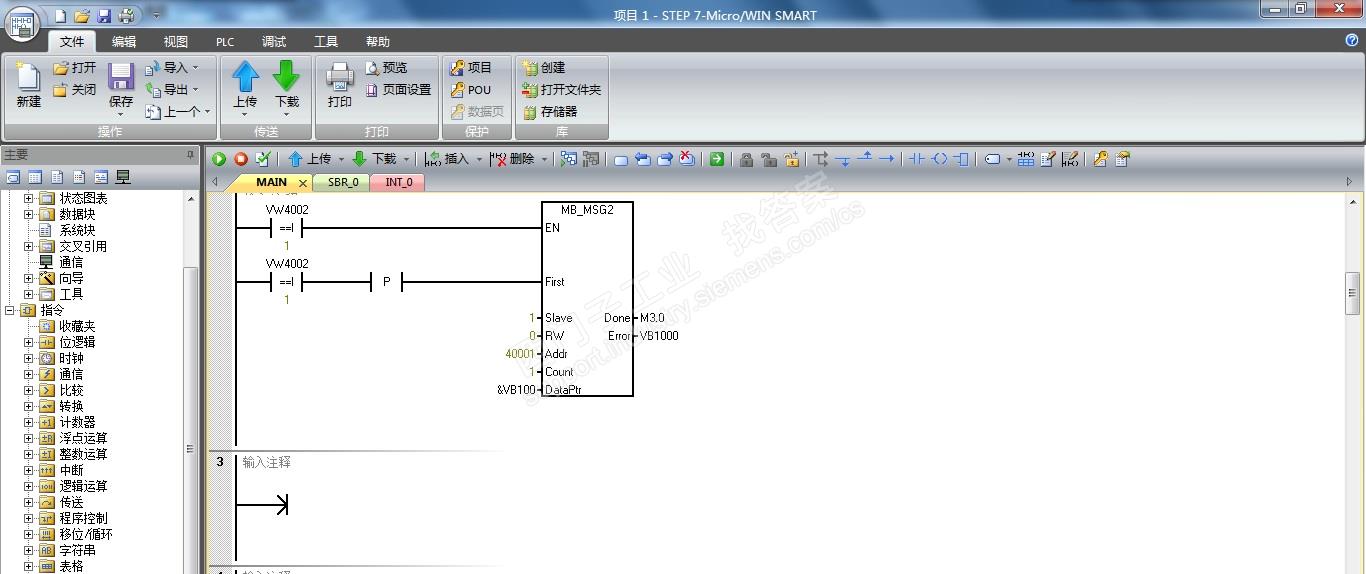This screenshot has height=574, width=1366.
Task: Switch to the 调试 ribbon tab
Action: tap(274, 41)
